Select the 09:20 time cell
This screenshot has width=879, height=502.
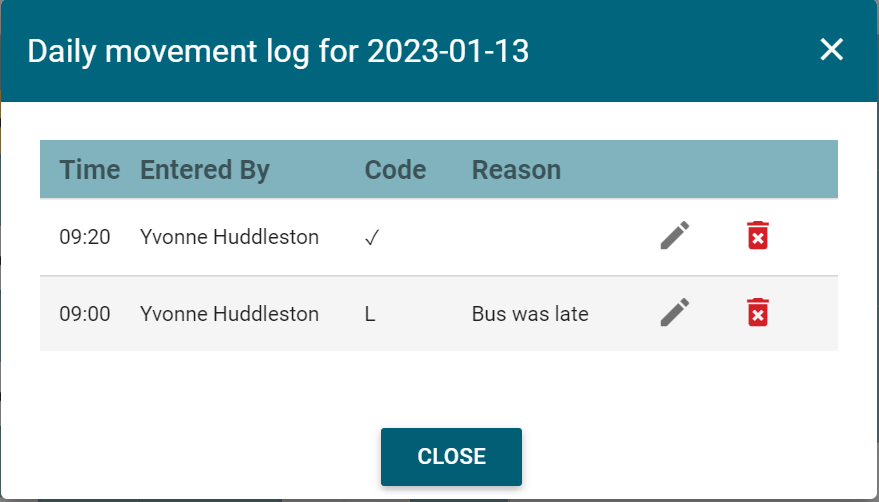click(x=85, y=237)
